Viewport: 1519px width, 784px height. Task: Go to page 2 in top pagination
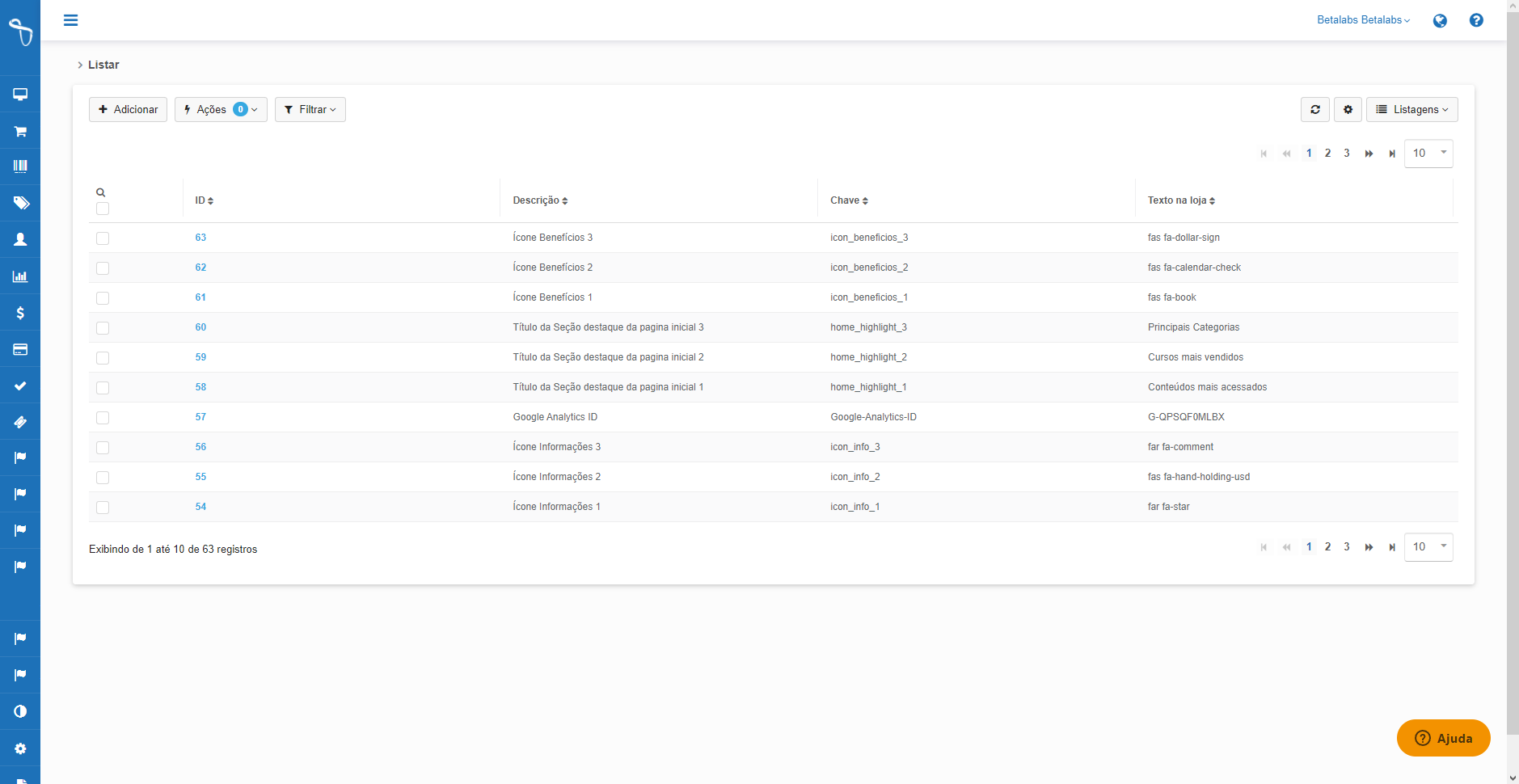[1327, 154]
